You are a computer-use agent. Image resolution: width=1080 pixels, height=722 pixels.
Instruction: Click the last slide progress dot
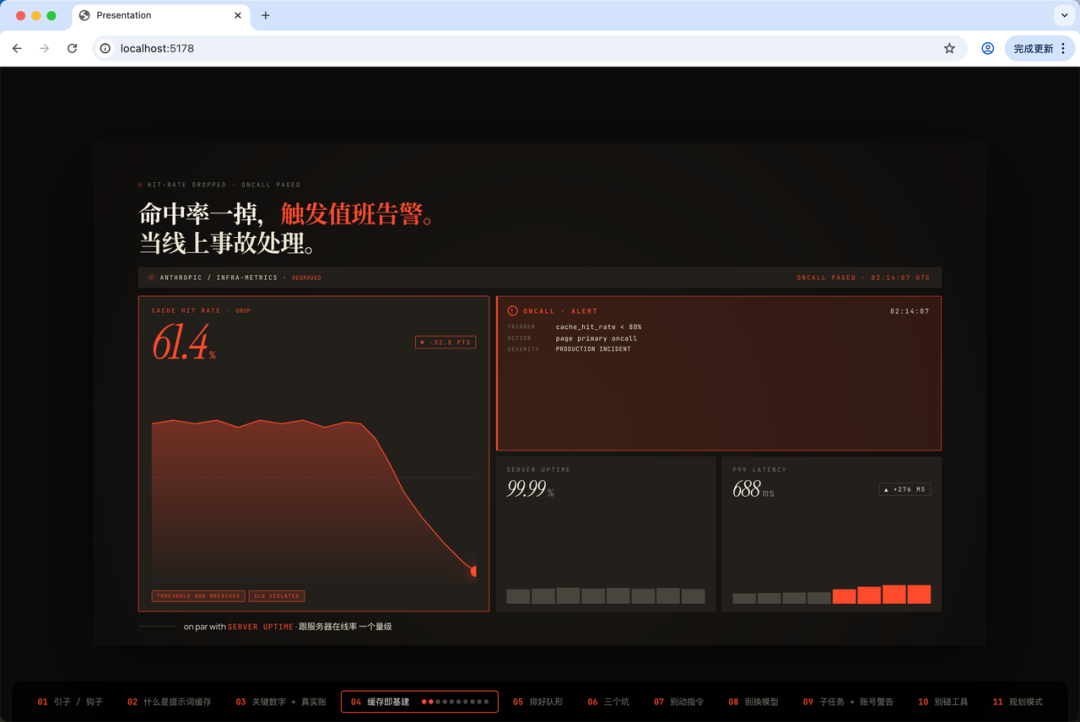486,702
